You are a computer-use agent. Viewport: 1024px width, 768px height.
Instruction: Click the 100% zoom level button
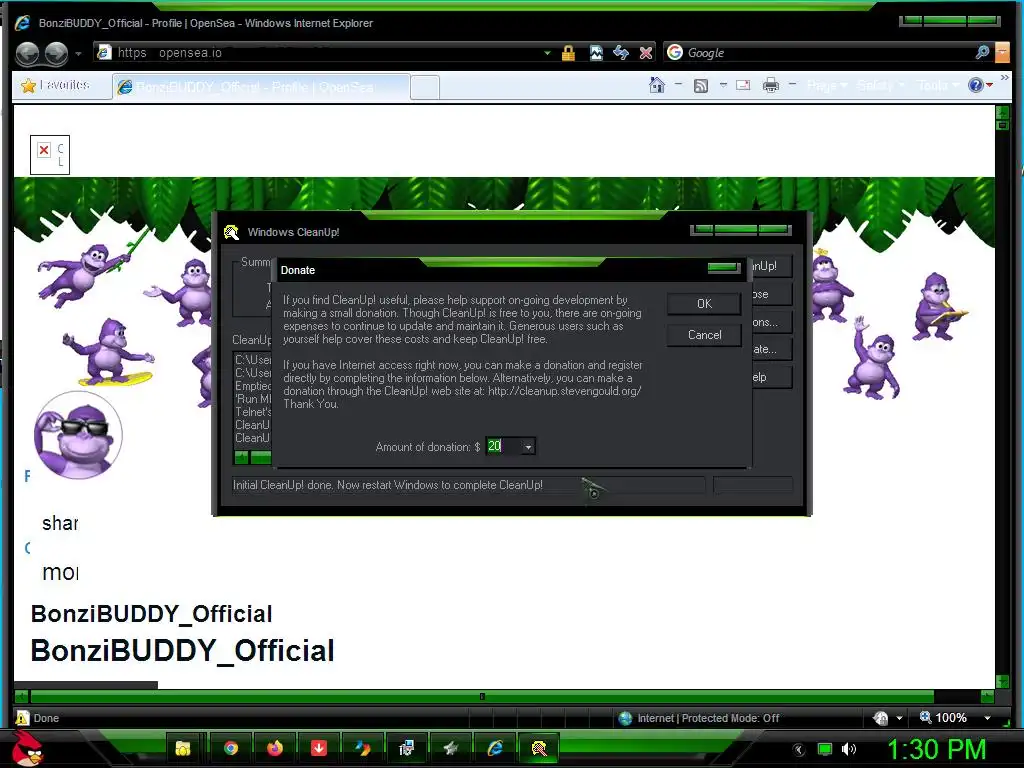pos(943,718)
